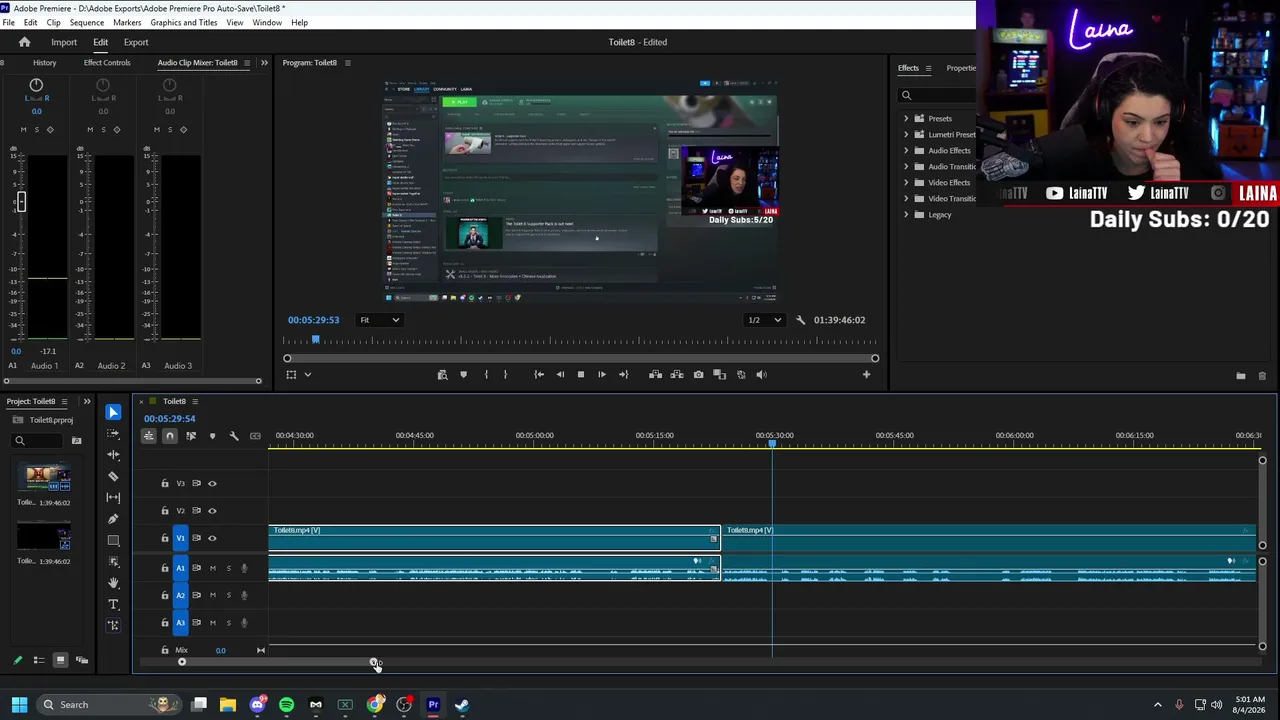Screen dimensions: 1280x720
Task: Click the Home icon in the workspace bar
Action: point(24,42)
